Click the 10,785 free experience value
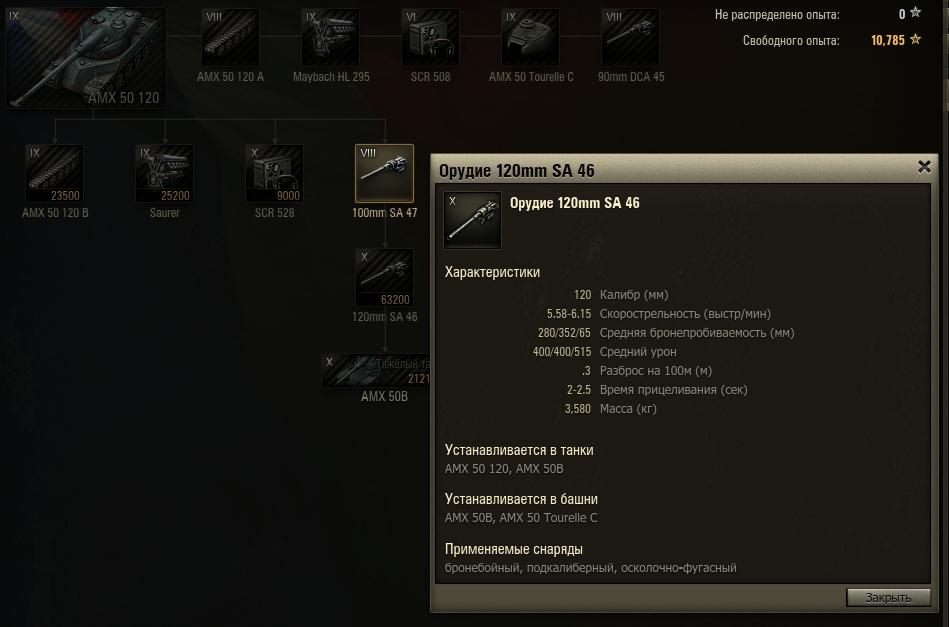The height and width of the screenshot is (627, 949). [888, 41]
